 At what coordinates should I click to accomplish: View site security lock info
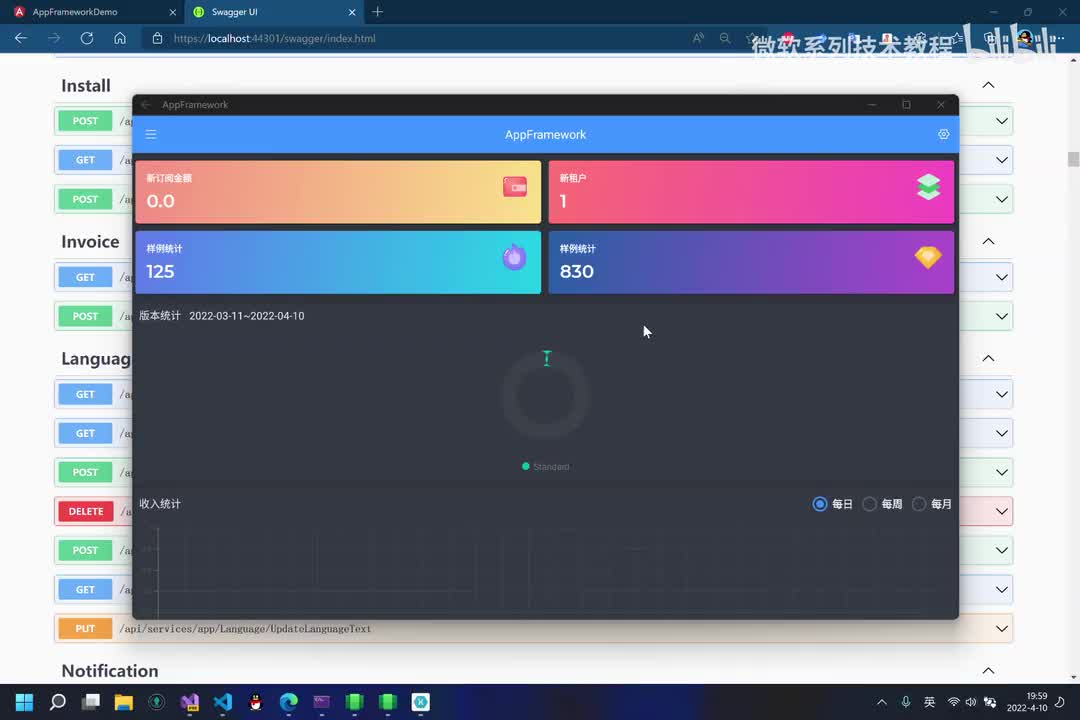click(x=157, y=39)
